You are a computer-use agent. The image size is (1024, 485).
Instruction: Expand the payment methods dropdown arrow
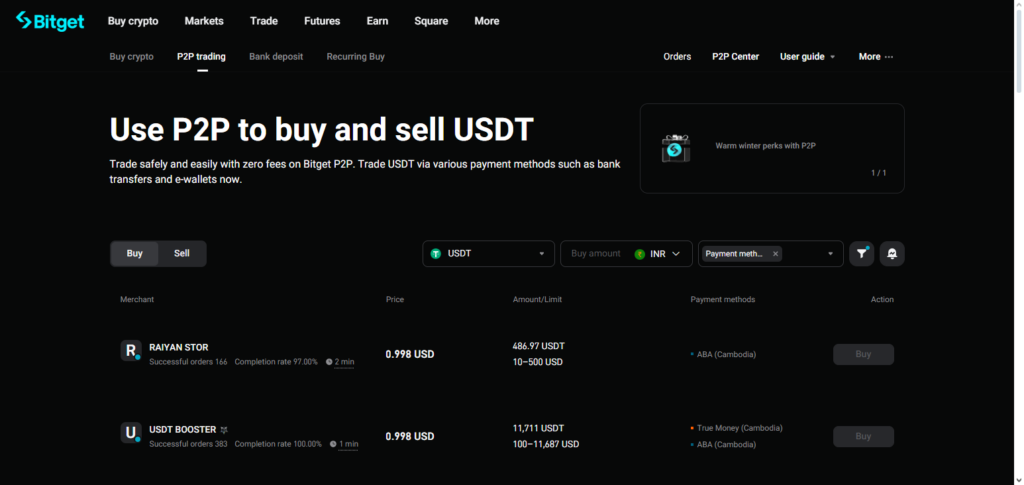point(831,254)
